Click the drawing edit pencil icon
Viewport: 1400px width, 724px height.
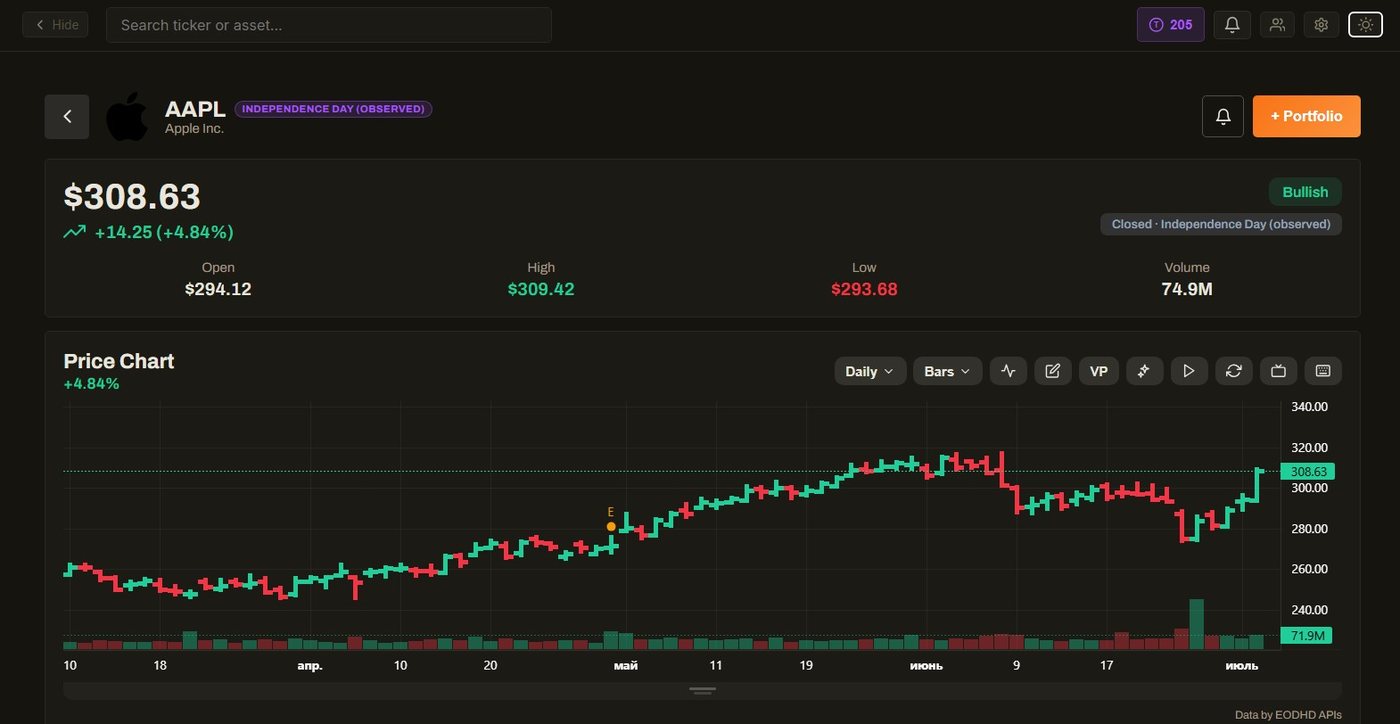click(1052, 371)
